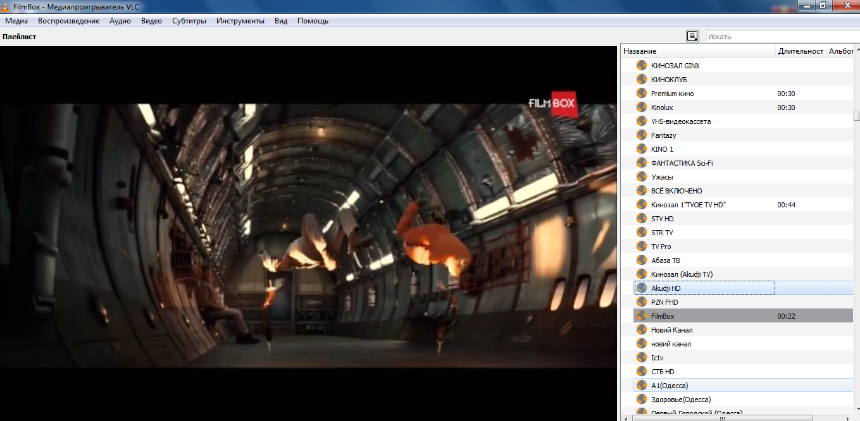
Task: Select the КИНОЗАЛ GINX channel name
Action: (x=675, y=66)
